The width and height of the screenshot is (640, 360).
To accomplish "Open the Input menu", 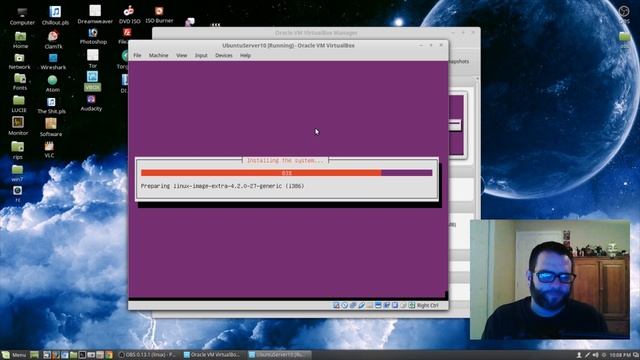I will coord(201,55).
